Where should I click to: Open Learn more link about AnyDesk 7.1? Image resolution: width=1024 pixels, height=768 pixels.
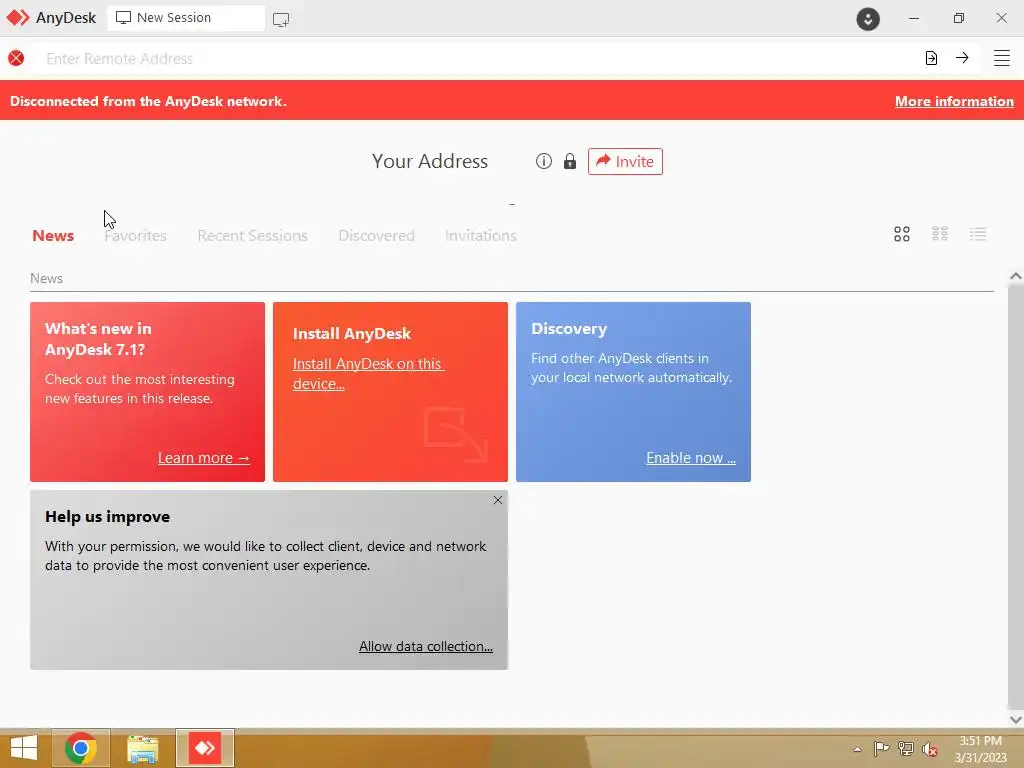coord(204,458)
